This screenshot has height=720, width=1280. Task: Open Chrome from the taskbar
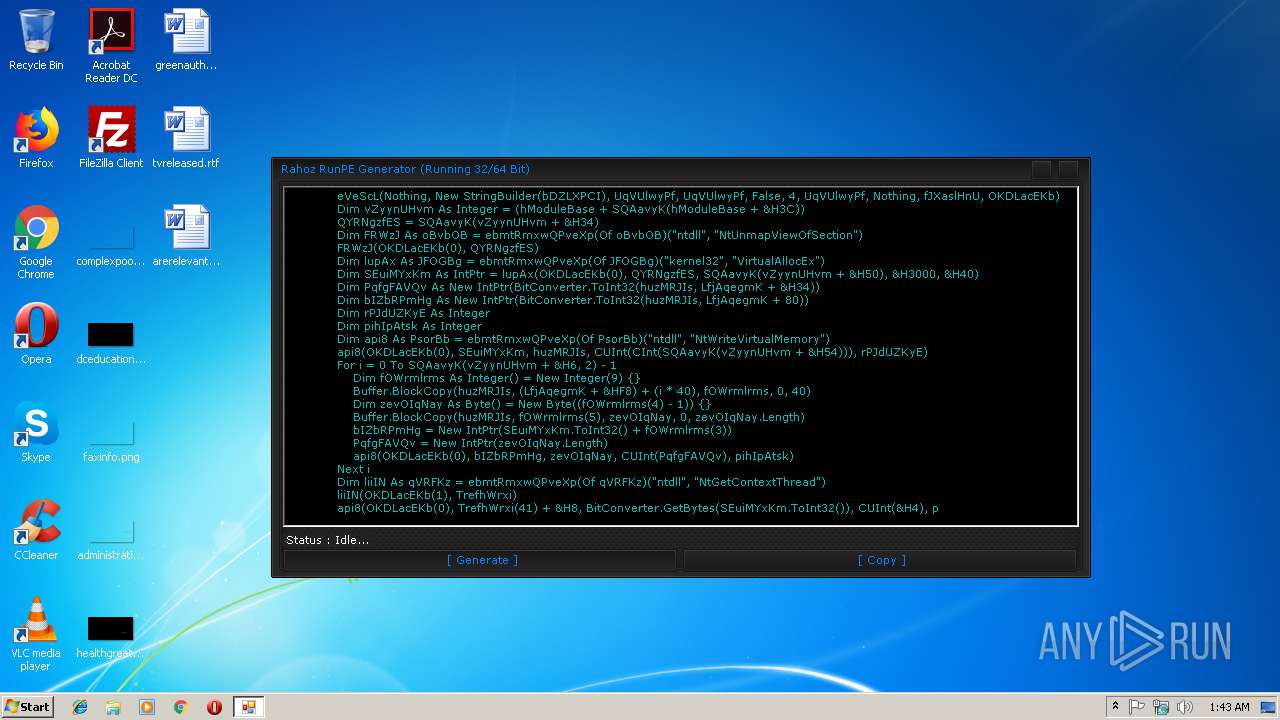pos(180,707)
